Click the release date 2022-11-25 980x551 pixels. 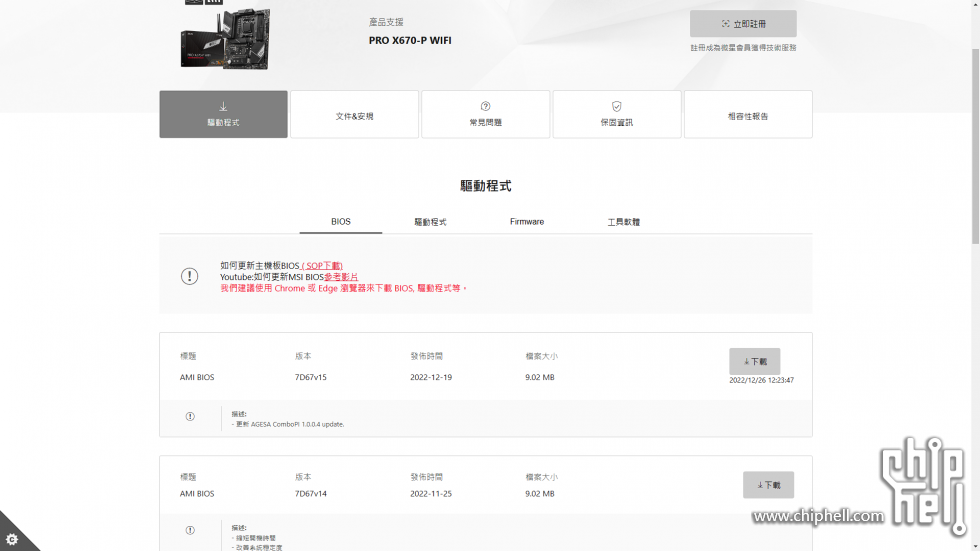point(431,494)
